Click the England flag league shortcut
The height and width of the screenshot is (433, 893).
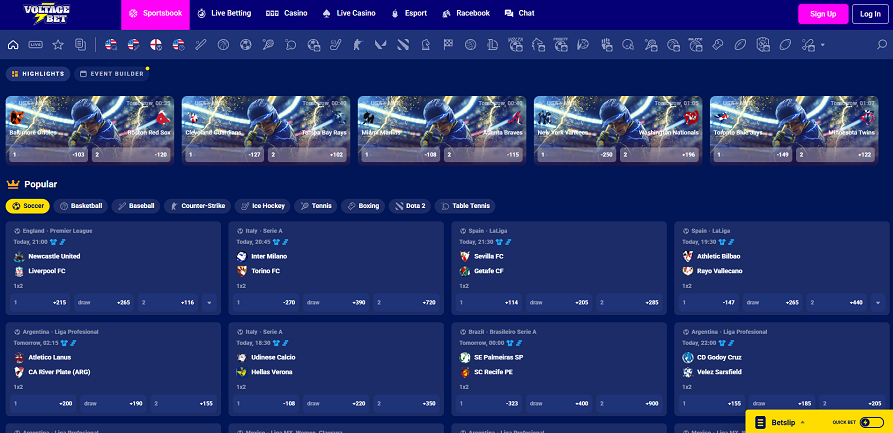click(x=155, y=44)
